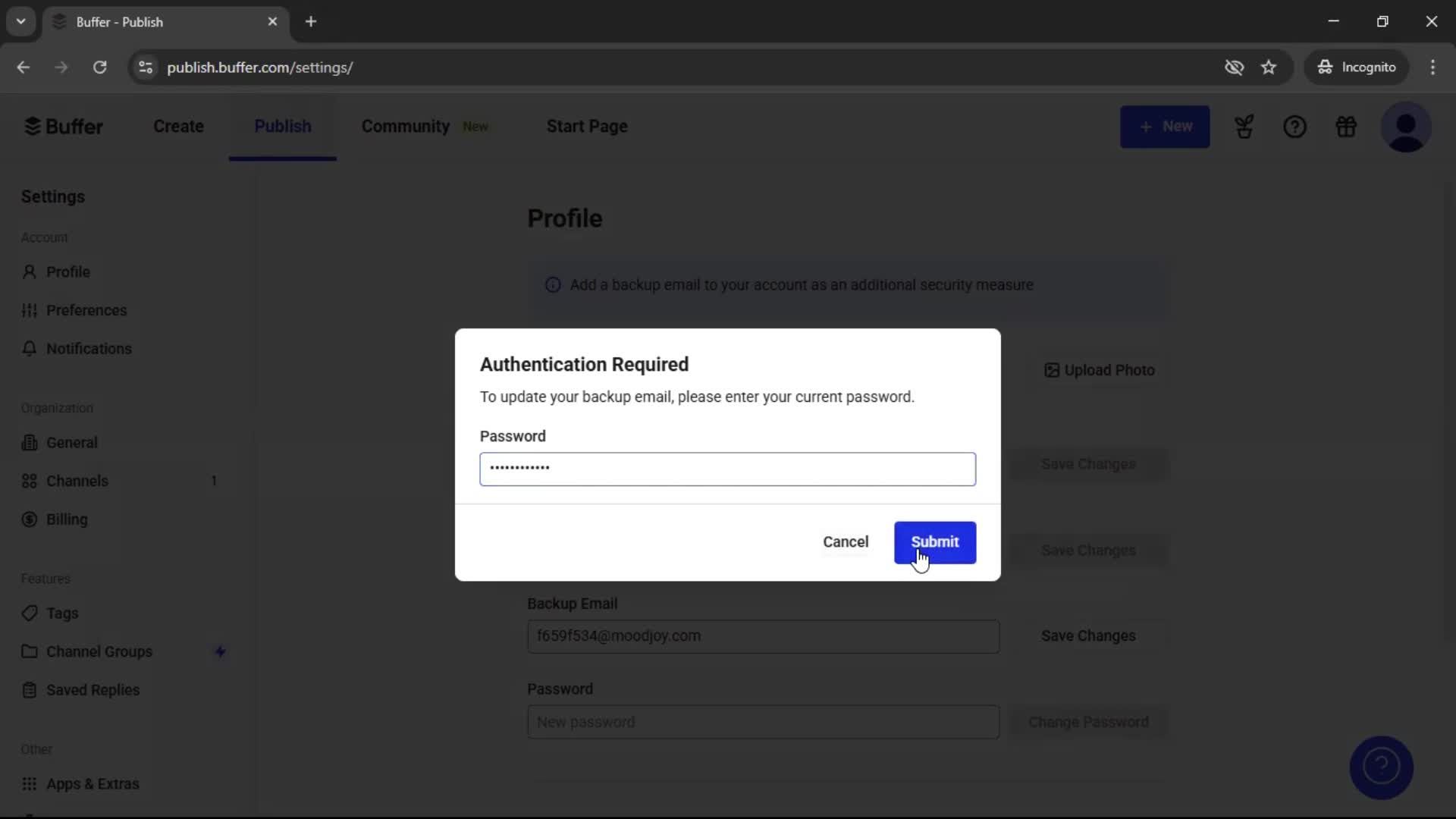Open the Start Page section
Image resolution: width=1456 pixels, height=819 pixels.
click(587, 127)
